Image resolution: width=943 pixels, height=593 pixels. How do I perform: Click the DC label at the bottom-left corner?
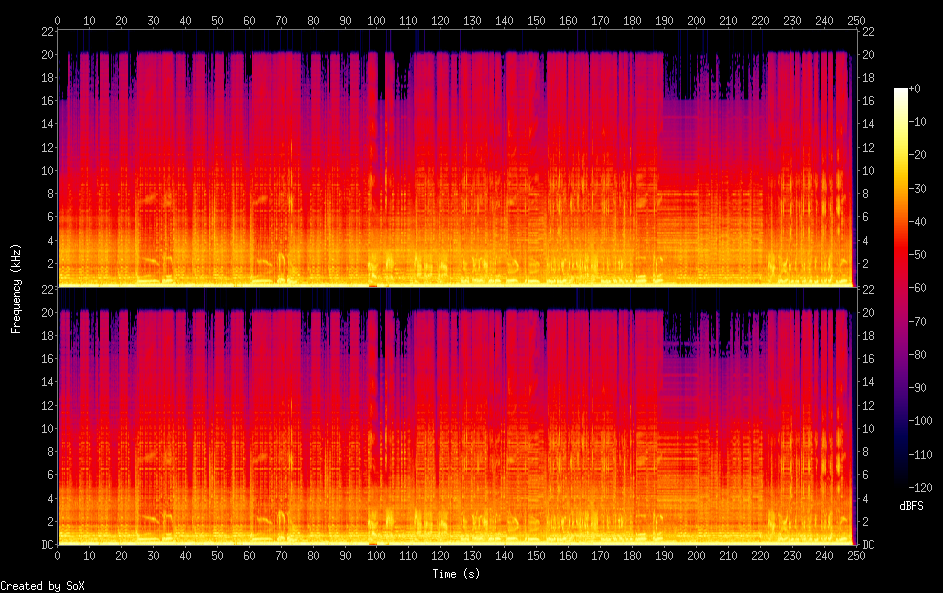point(45,545)
